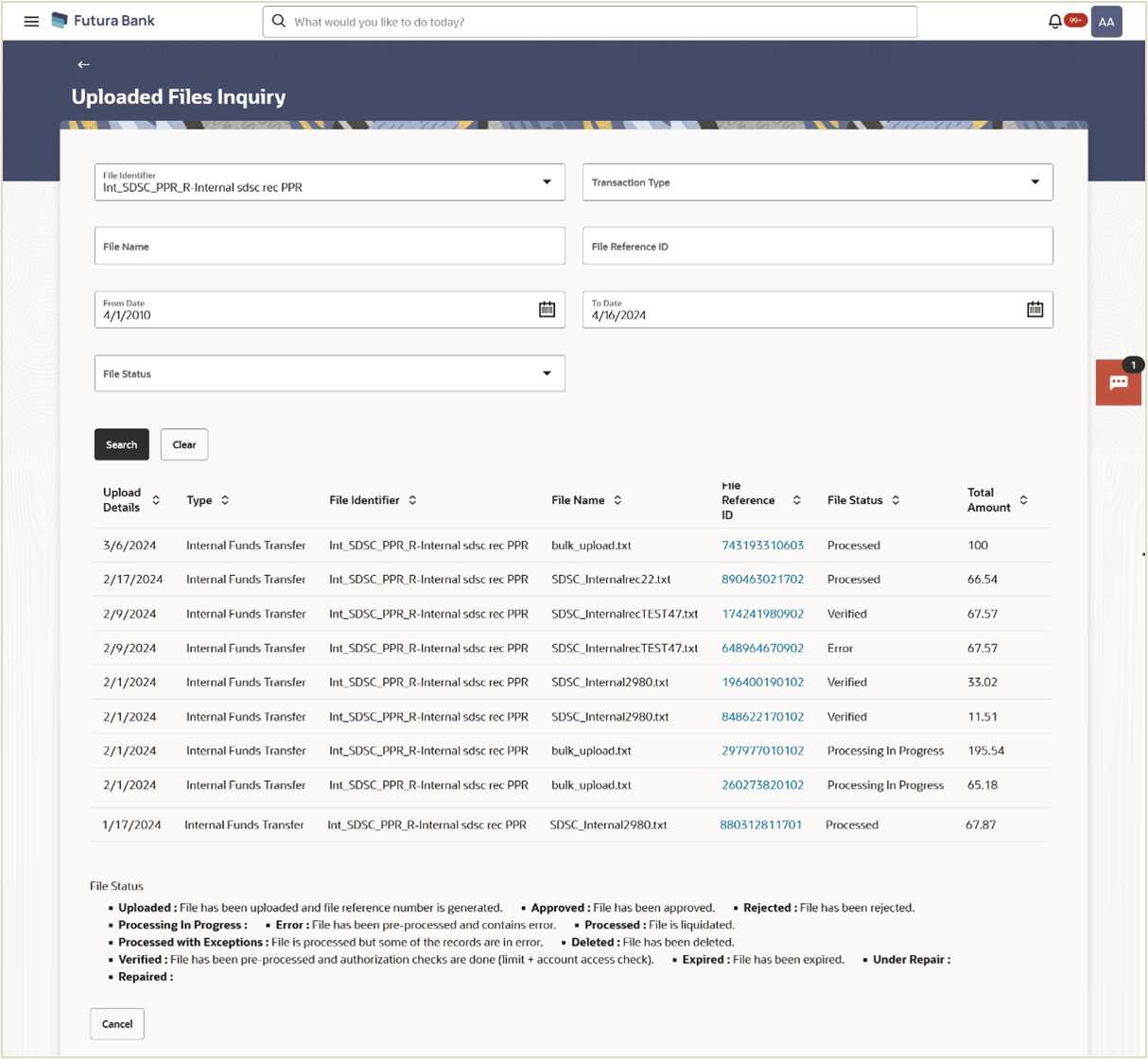Click the back arrow above page title

(83, 64)
